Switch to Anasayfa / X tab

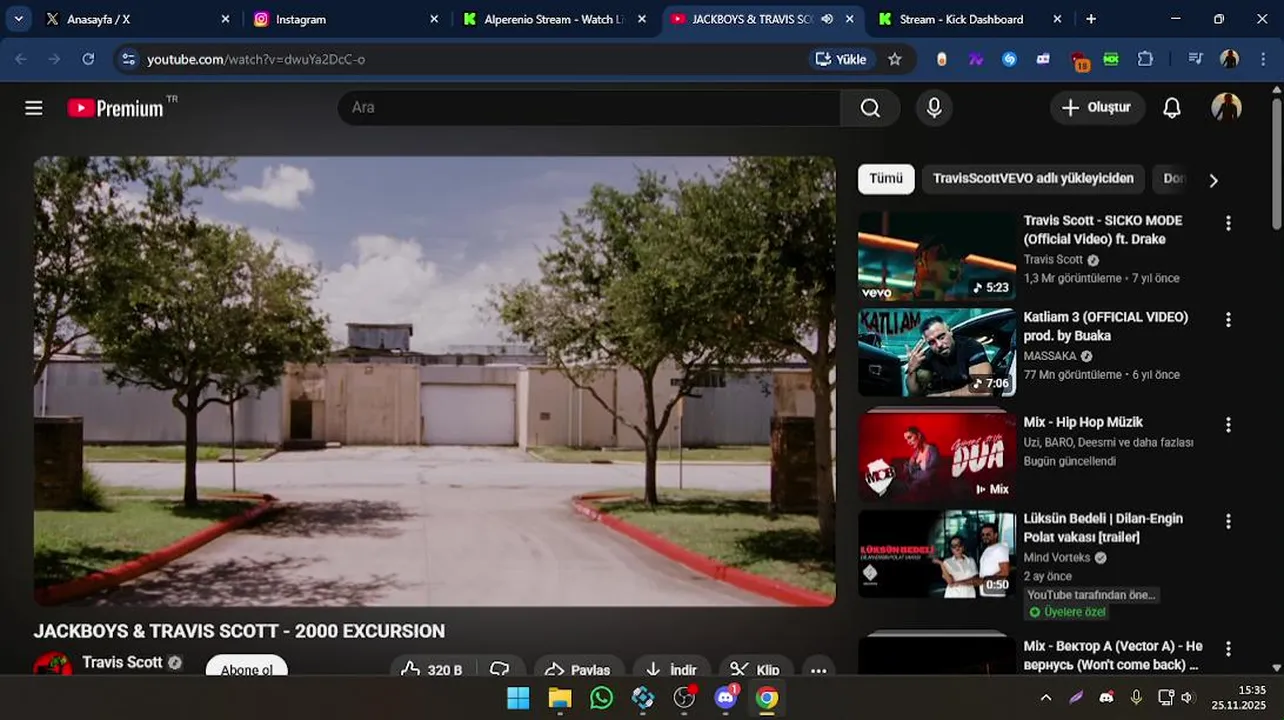click(138, 19)
